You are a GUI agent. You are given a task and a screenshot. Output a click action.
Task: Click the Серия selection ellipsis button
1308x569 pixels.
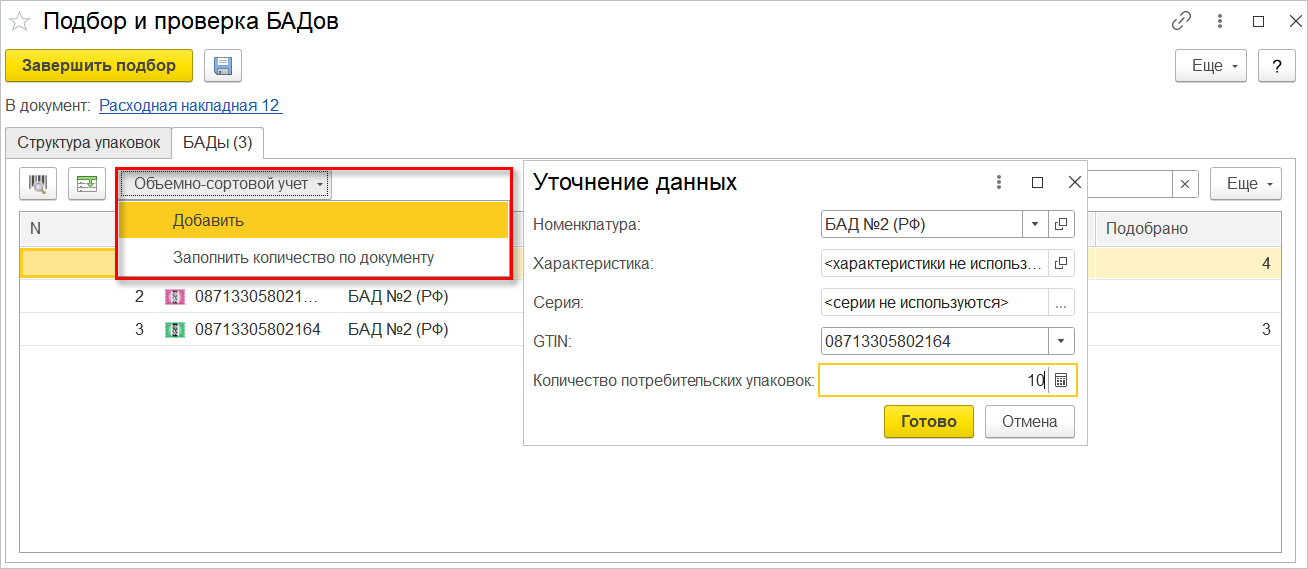point(1061,302)
